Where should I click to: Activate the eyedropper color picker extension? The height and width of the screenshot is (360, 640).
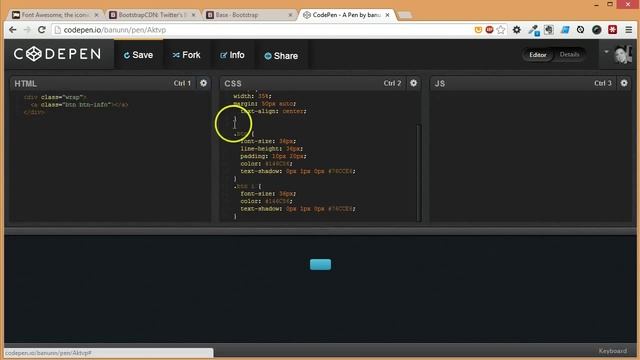[x=533, y=30]
